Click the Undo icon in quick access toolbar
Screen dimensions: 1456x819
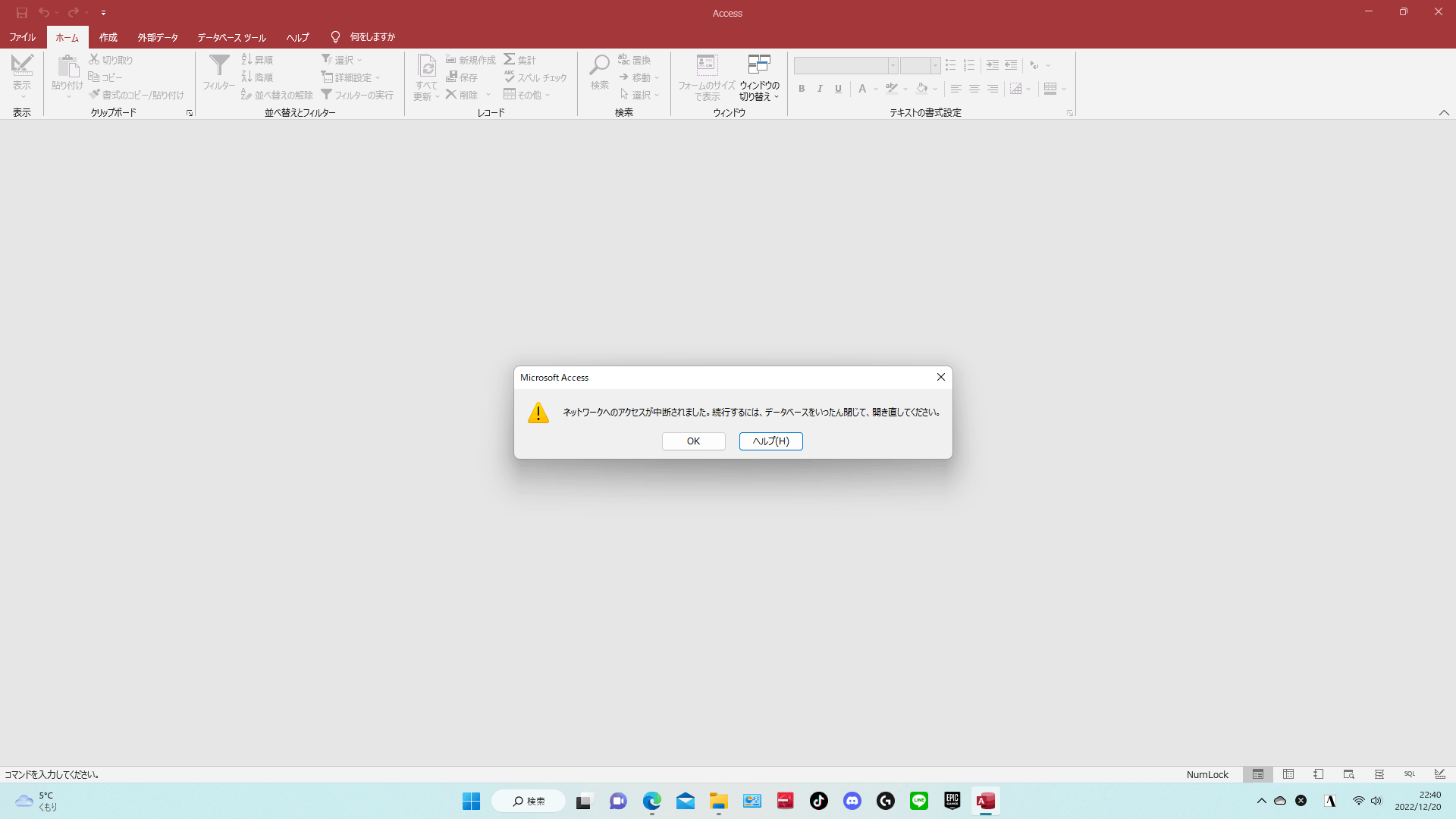coord(44,13)
